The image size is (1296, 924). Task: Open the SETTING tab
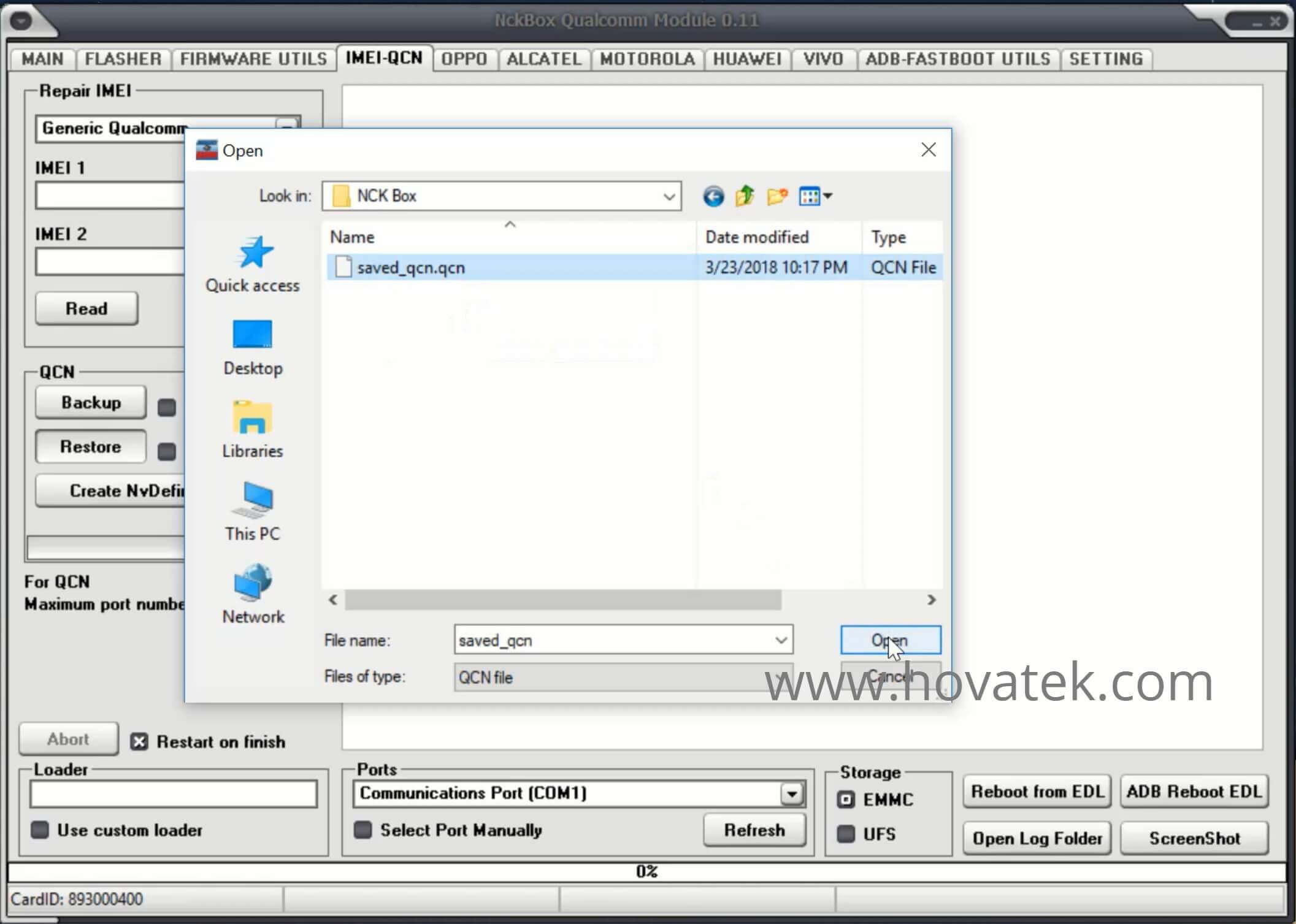pyautogui.click(x=1106, y=59)
